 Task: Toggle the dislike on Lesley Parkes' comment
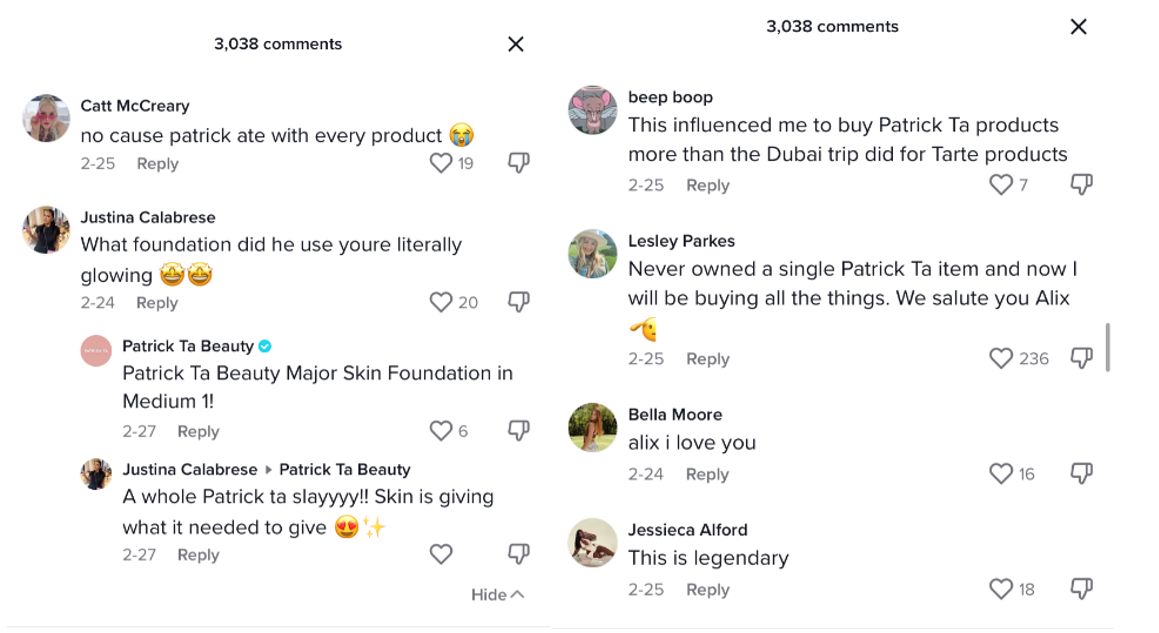1080,358
